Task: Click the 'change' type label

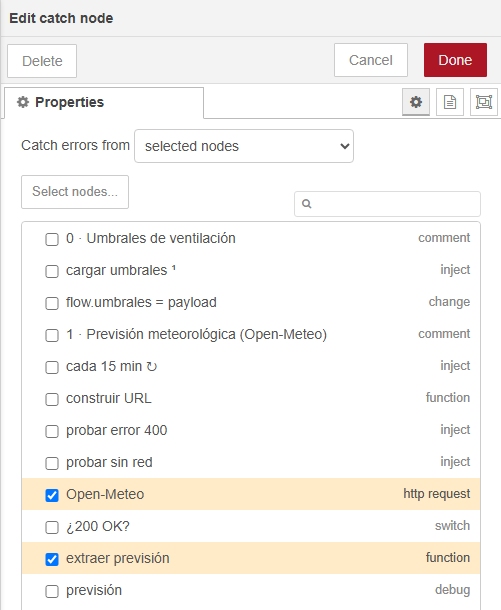Action: pos(449,302)
